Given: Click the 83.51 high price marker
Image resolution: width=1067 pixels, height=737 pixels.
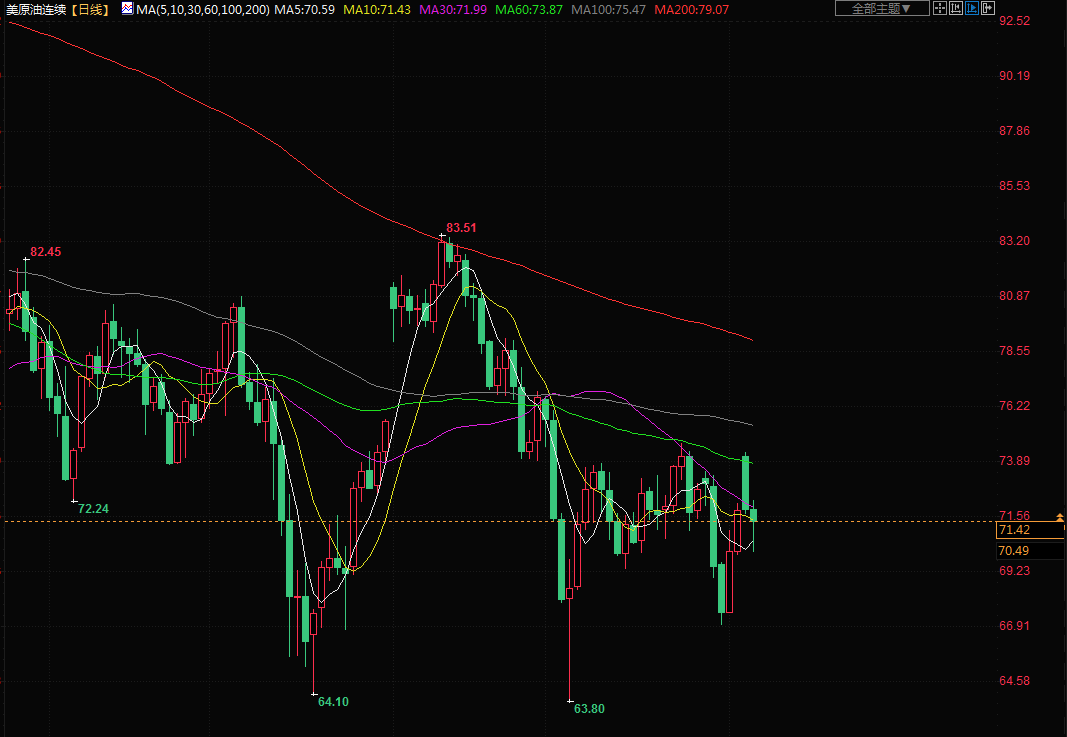Looking at the screenshot, I should [x=461, y=228].
